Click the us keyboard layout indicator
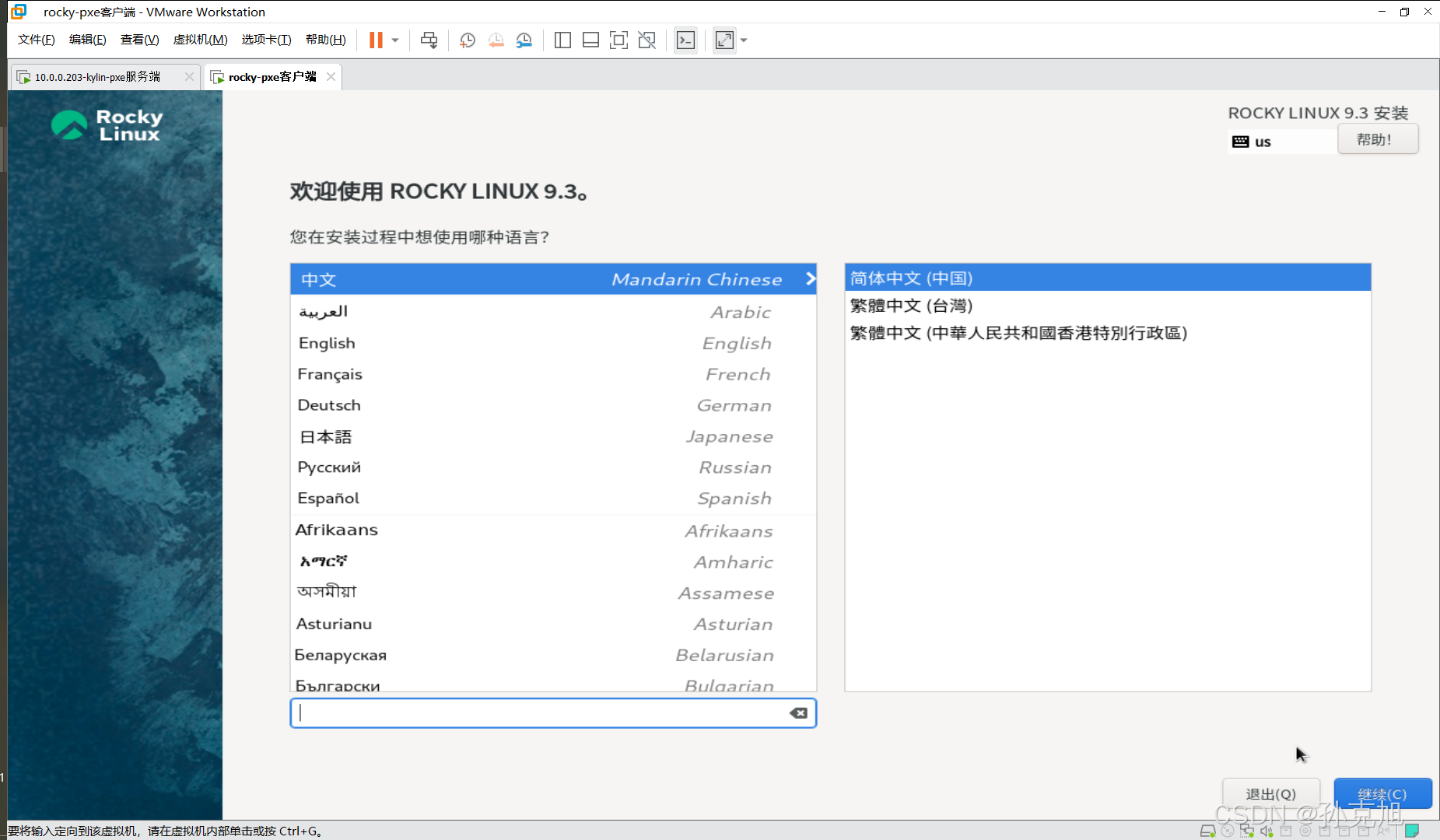This screenshot has height=840, width=1440. (x=1282, y=142)
